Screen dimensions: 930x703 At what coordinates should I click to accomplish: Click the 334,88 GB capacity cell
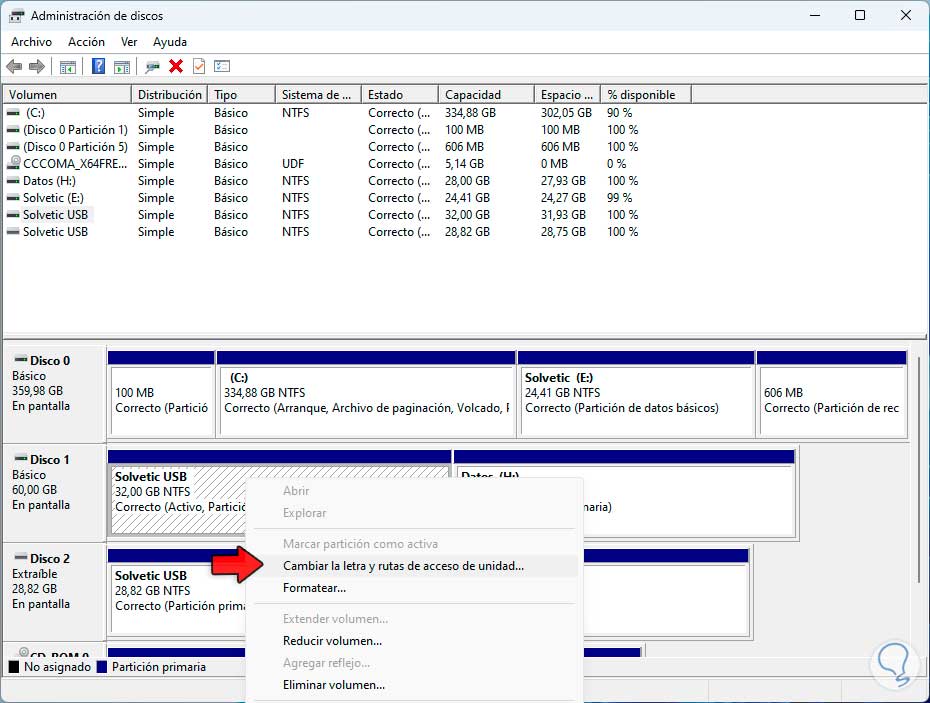470,113
